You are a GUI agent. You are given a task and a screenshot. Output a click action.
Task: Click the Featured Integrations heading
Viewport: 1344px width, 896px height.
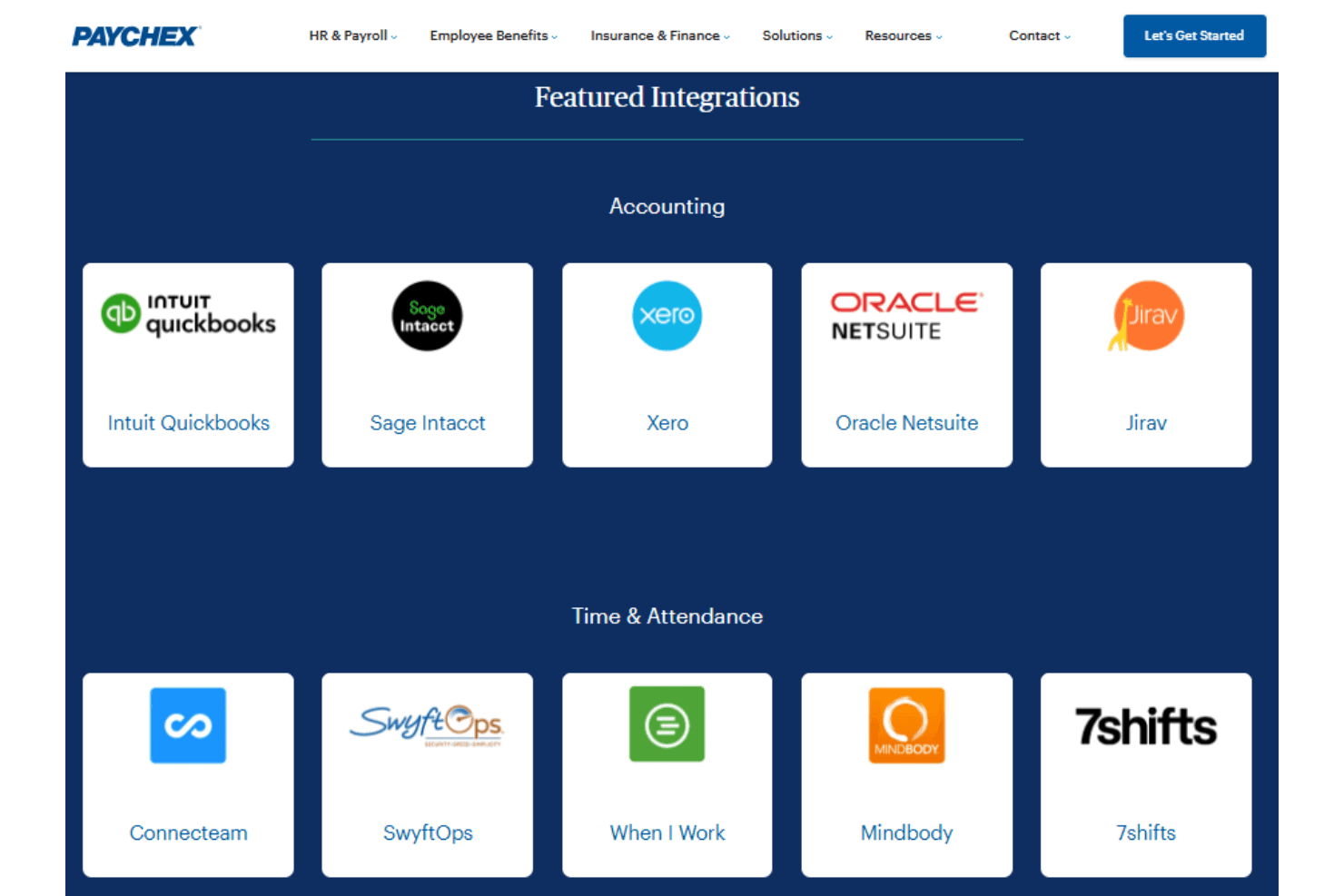[667, 97]
